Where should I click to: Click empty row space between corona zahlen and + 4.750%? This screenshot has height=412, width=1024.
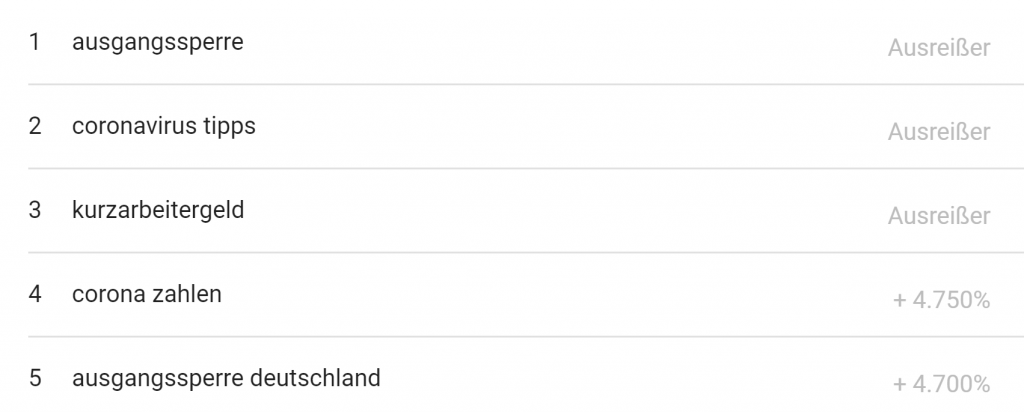[557, 295]
